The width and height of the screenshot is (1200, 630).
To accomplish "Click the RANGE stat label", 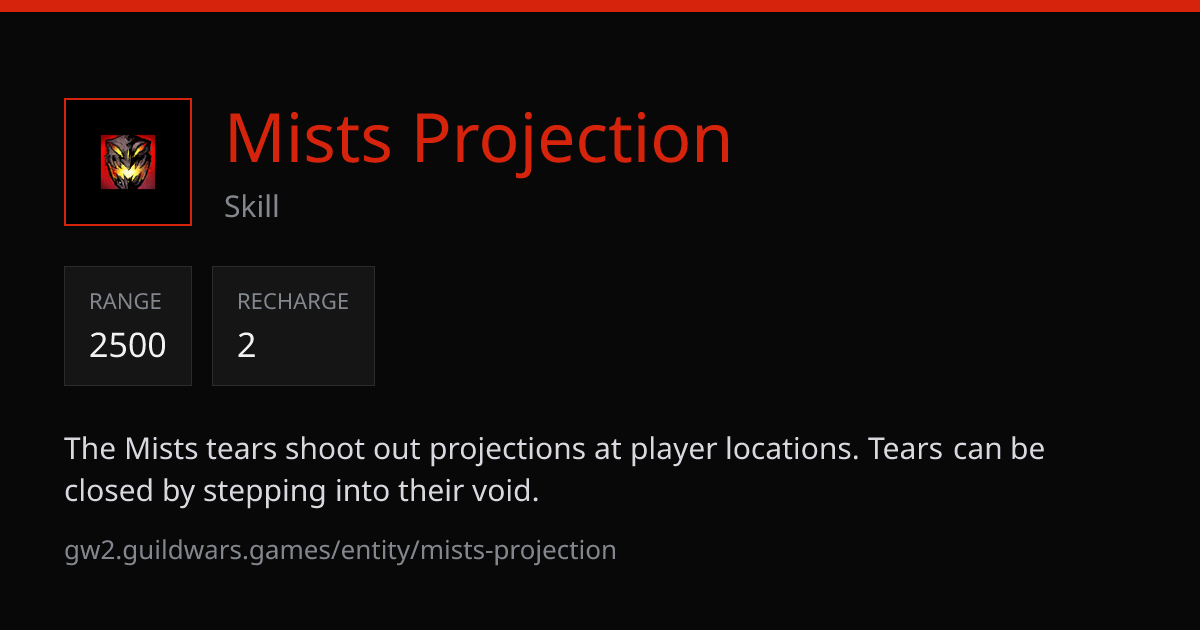I will click(125, 301).
